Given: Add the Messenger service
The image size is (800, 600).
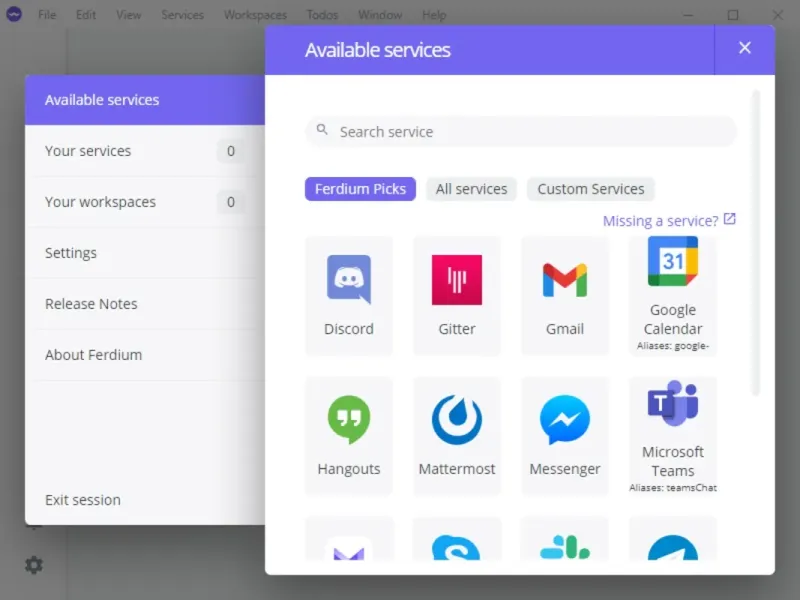Looking at the screenshot, I should 565,436.
